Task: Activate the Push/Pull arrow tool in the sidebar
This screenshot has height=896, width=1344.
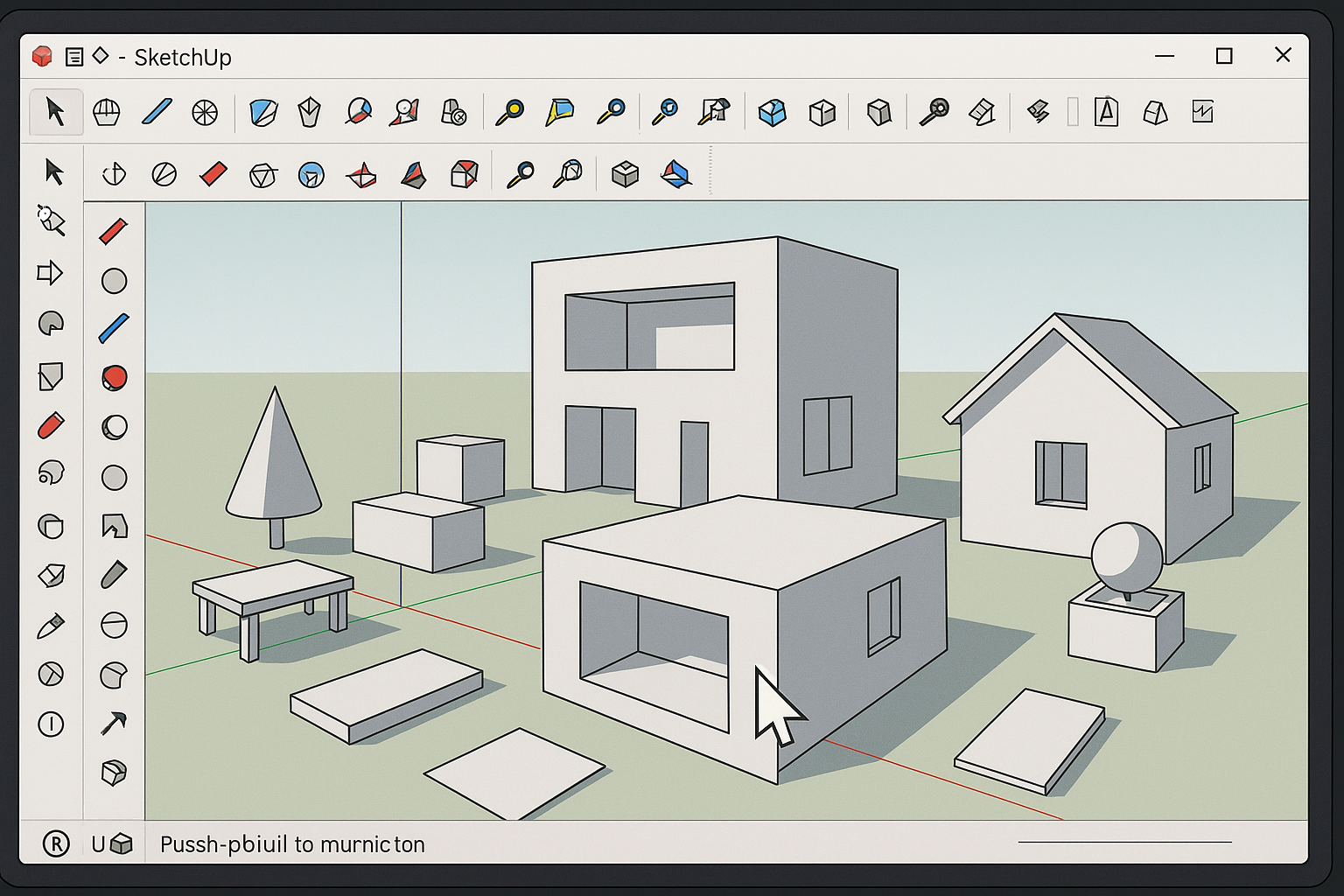Action: pos(51,274)
